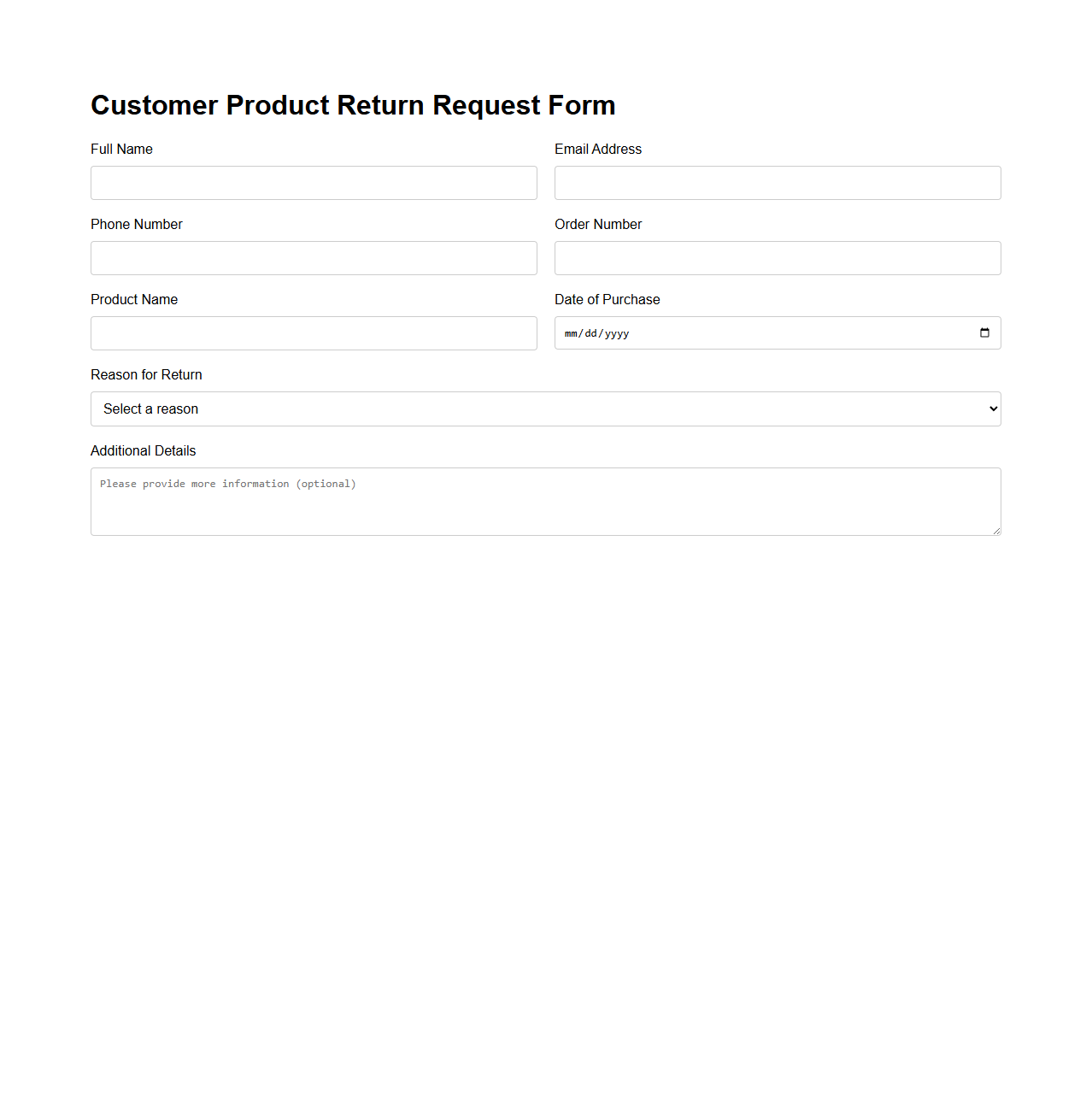Screen dimensions: 1092x1111
Task: Click the Customer Product Return Request Form heading
Action: click(x=353, y=104)
